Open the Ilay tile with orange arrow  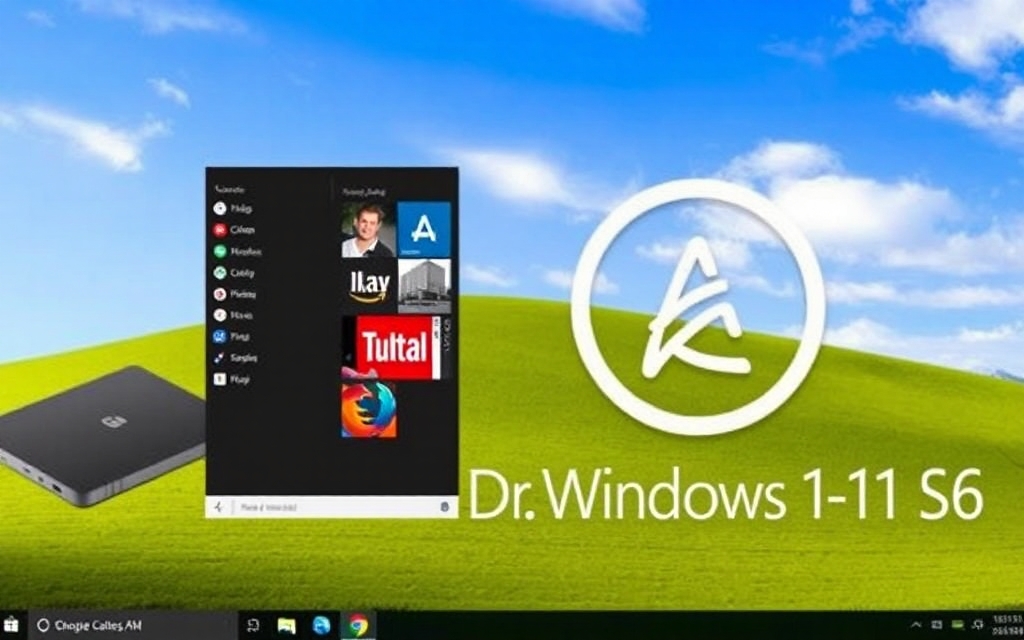click(369, 285)
